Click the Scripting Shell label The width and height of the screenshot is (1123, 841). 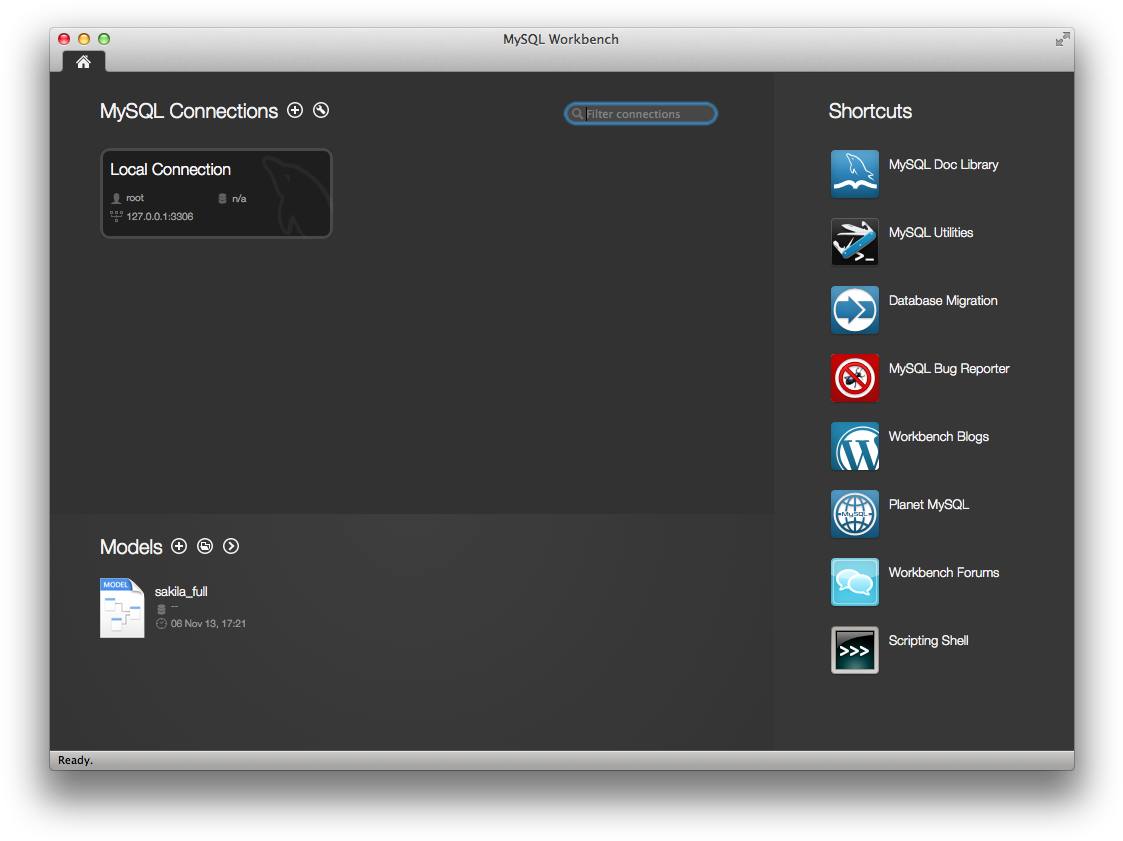pos(928,640)
